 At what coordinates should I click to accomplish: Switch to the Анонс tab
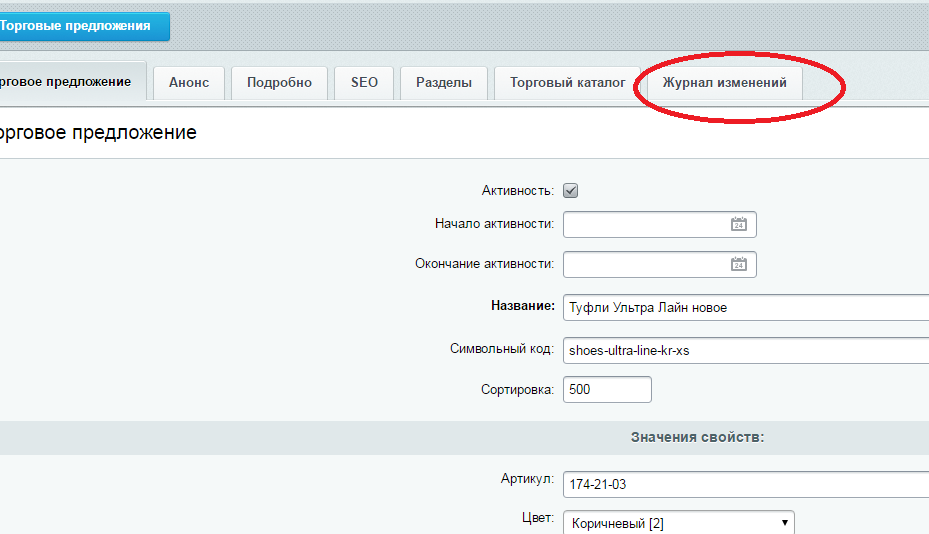189,83
